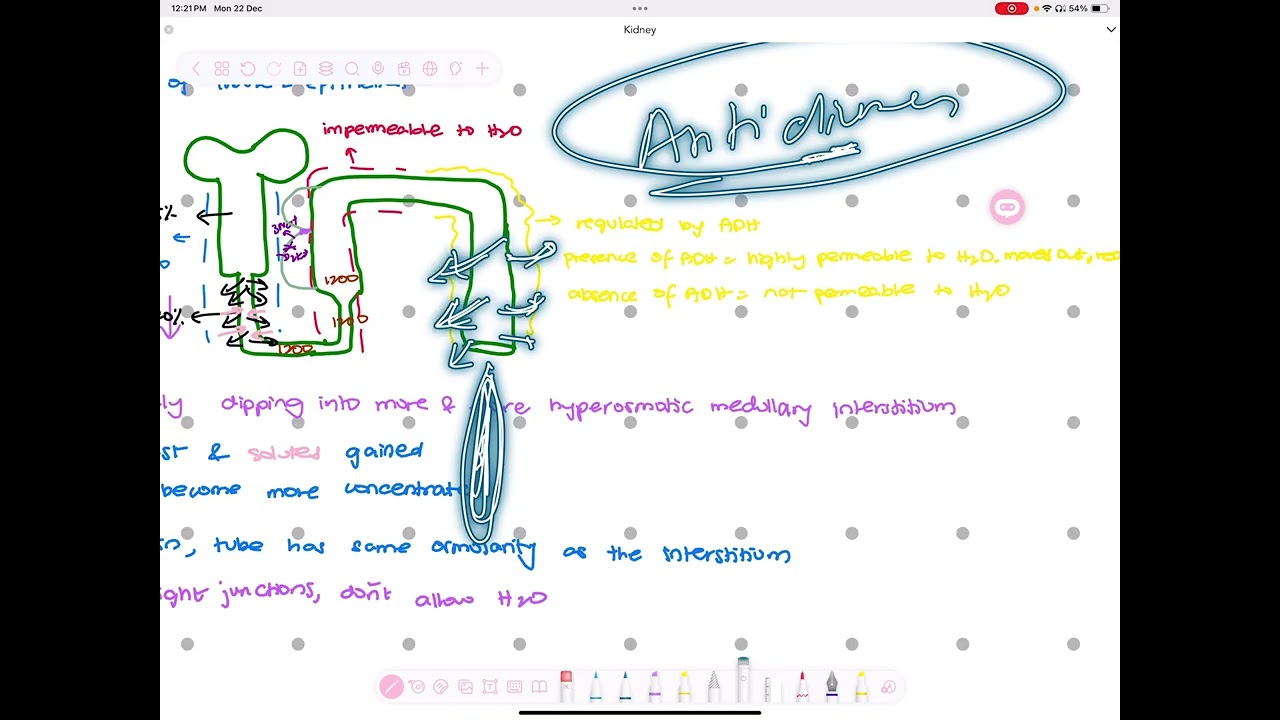Add a text box with the T icon
Screen dimensions: 1280x720
(x=490, y=687)
